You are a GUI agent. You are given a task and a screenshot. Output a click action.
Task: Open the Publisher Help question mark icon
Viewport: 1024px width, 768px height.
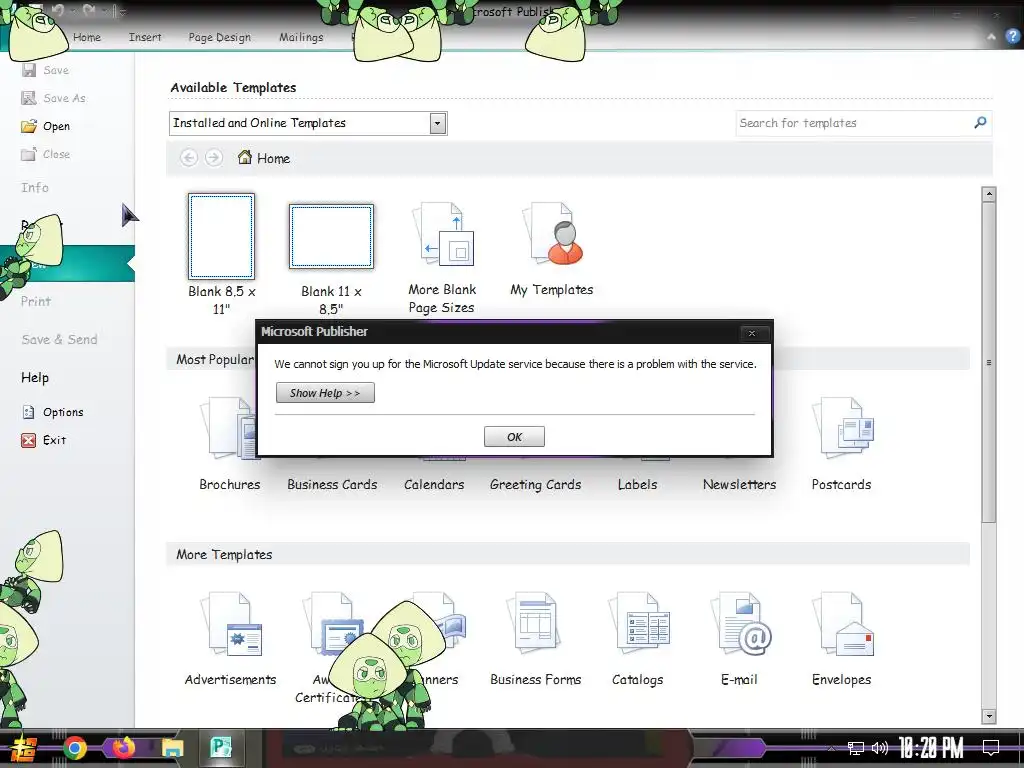tap(1012, 36)
